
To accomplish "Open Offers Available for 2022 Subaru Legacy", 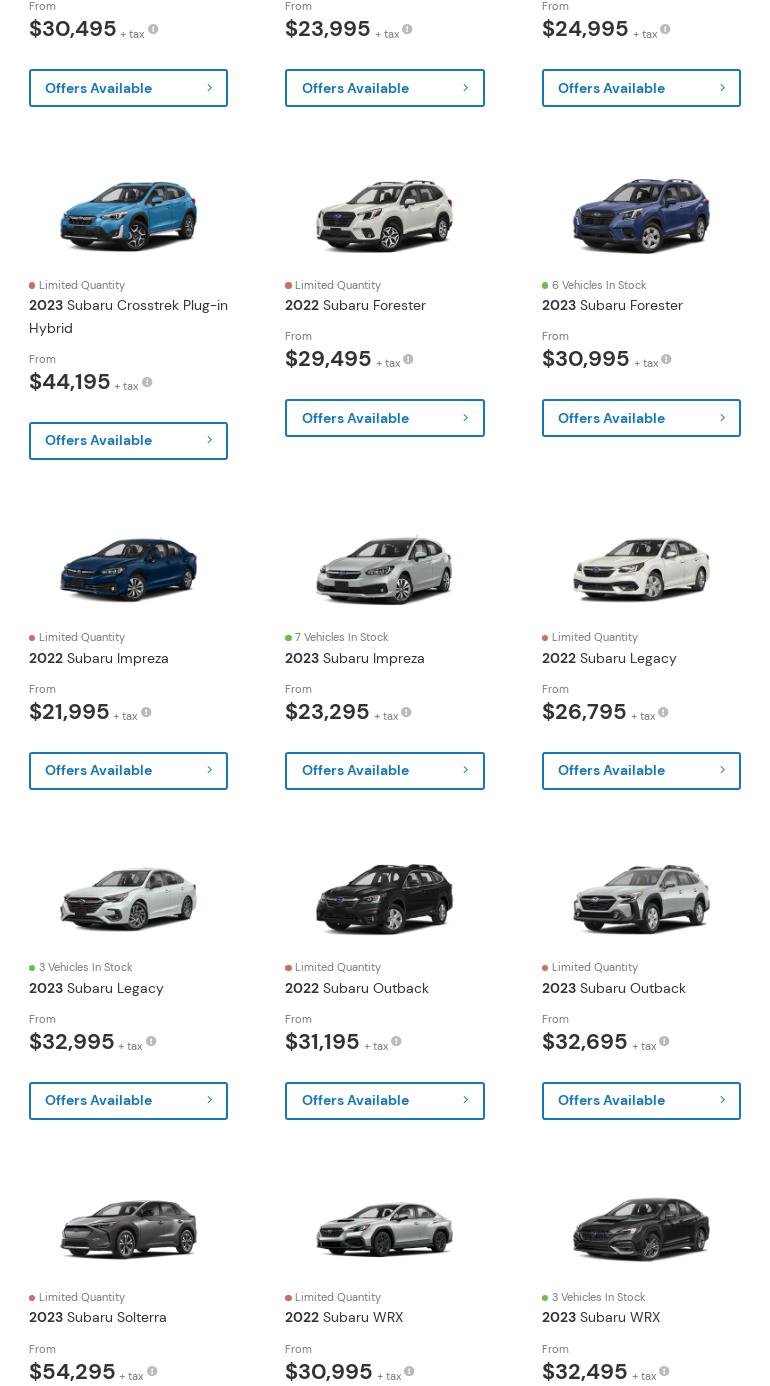I will 641,771.
